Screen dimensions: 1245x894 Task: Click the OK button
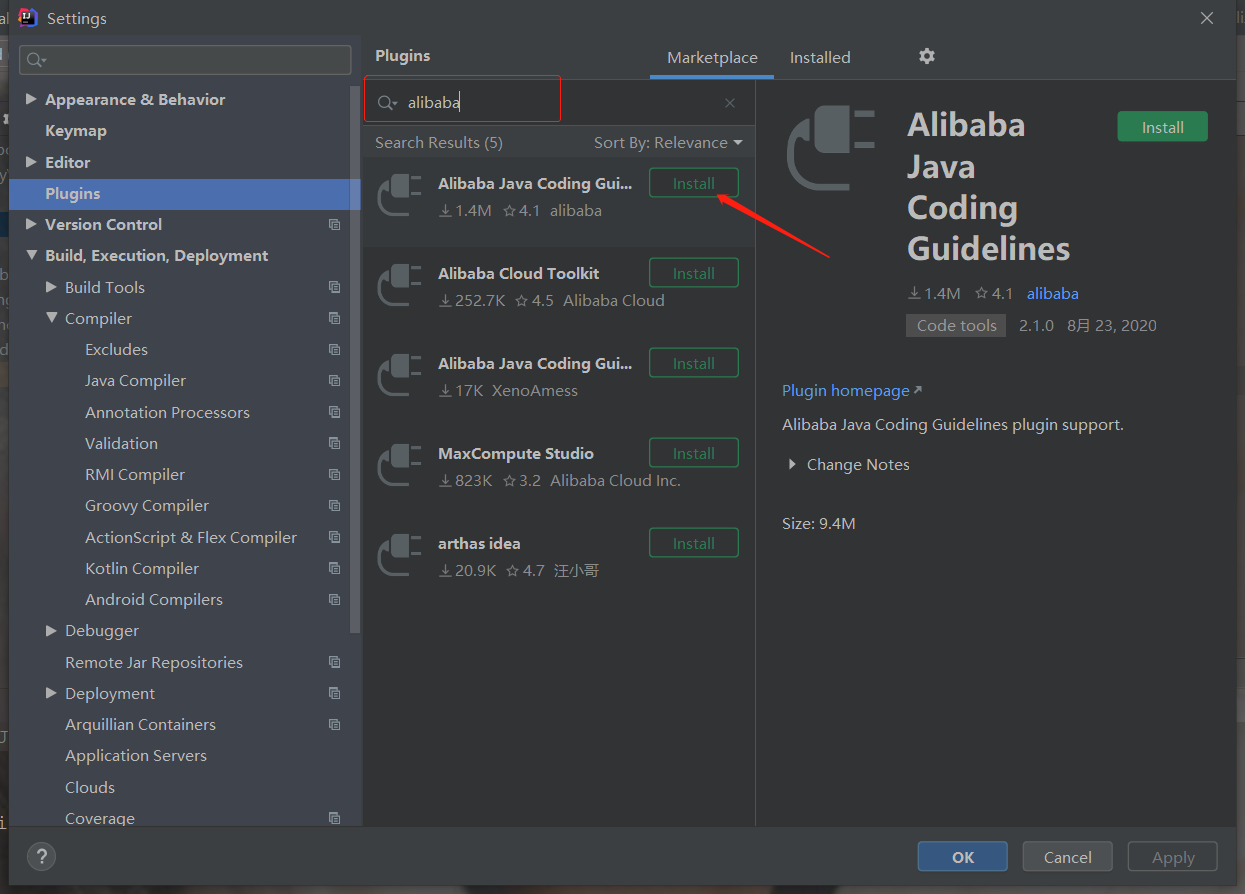tap(963, 857)
